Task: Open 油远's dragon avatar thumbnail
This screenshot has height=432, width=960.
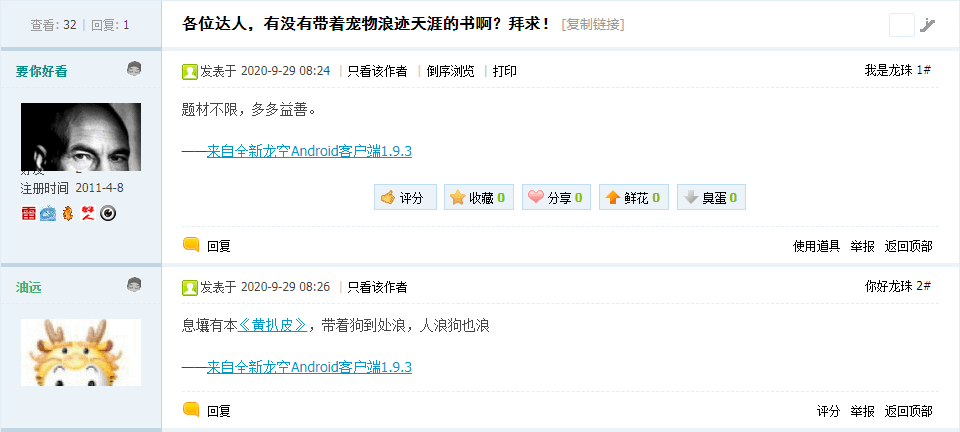Action: pos(81,352)
